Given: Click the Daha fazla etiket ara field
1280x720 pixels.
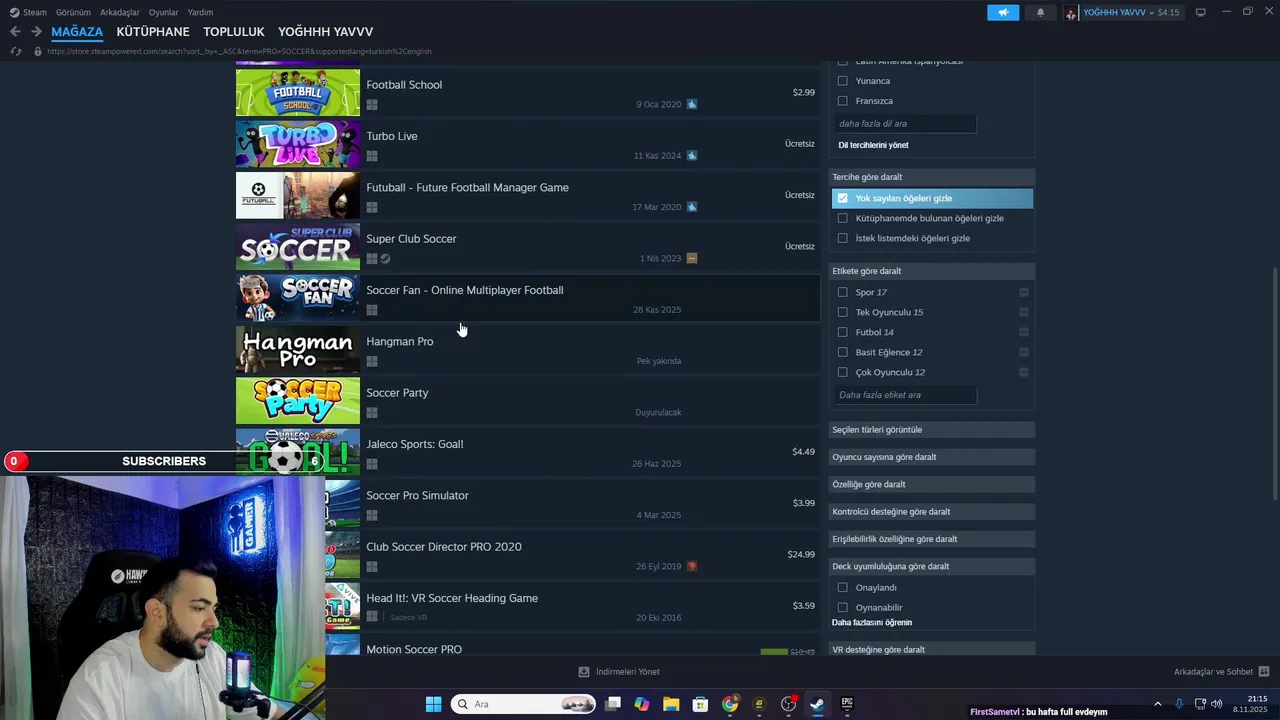Looking at the screenshot, I should point(905,395).
